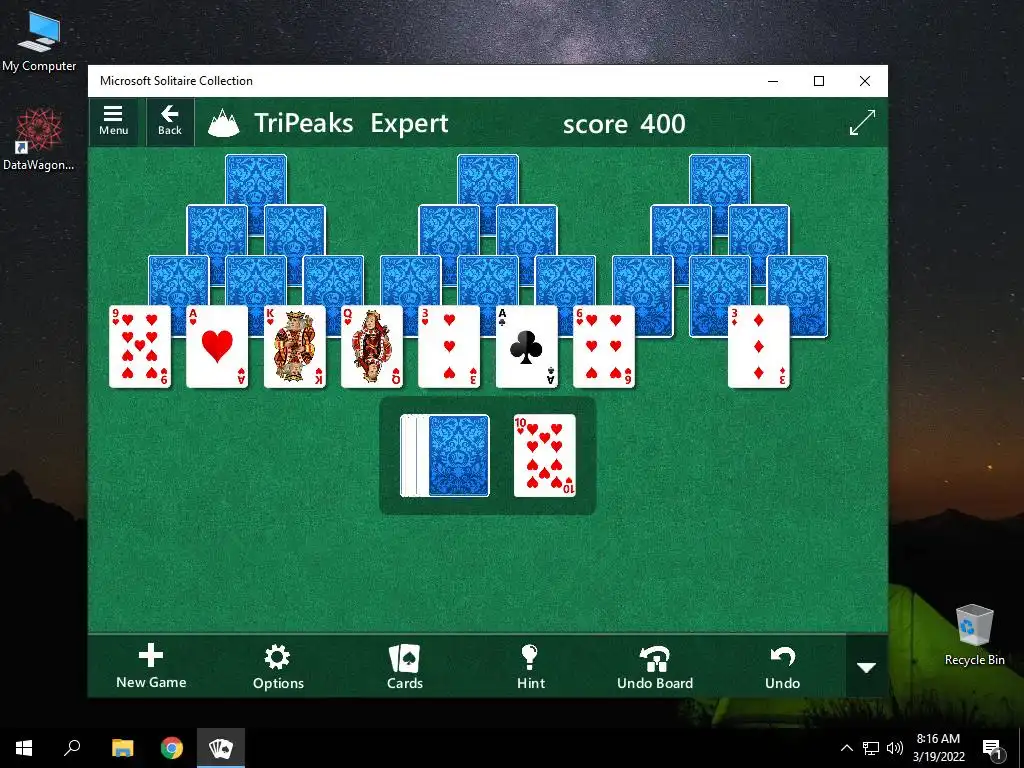Undo the last move
Screen dimensions: 1024x768
pyautogui.click(x=782, y=667)
